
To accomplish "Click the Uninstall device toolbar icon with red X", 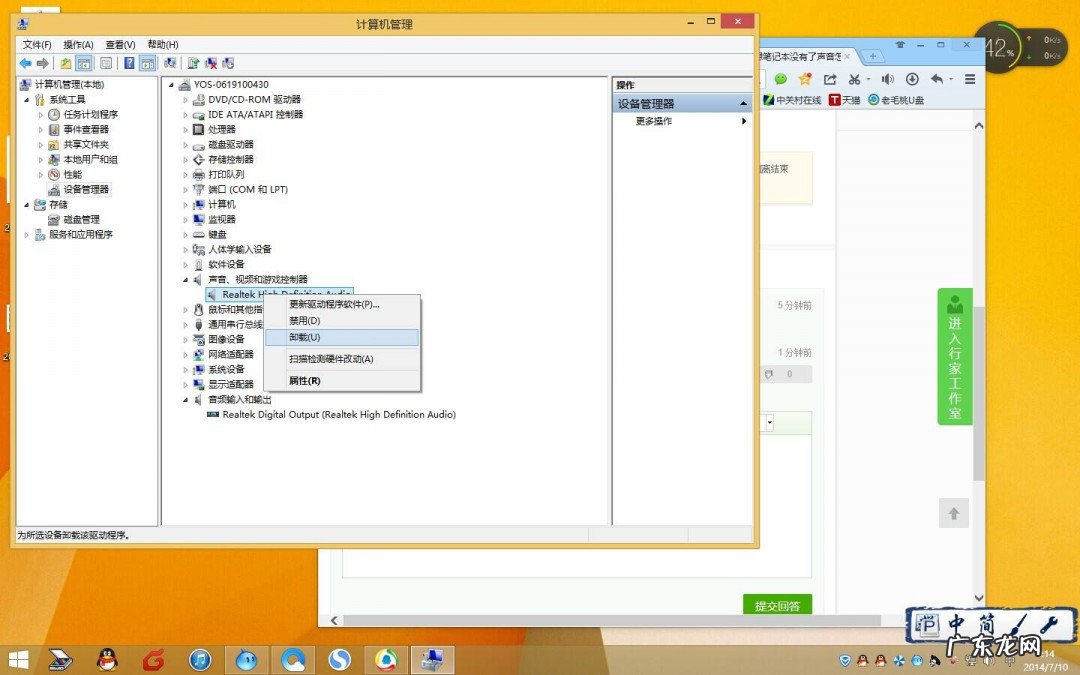I will (x=211, y=63).
